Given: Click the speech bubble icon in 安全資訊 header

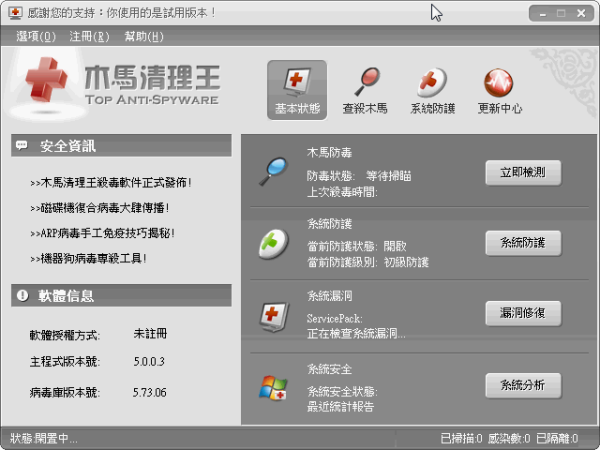Looking at the screenshot, I should point(21,145).
